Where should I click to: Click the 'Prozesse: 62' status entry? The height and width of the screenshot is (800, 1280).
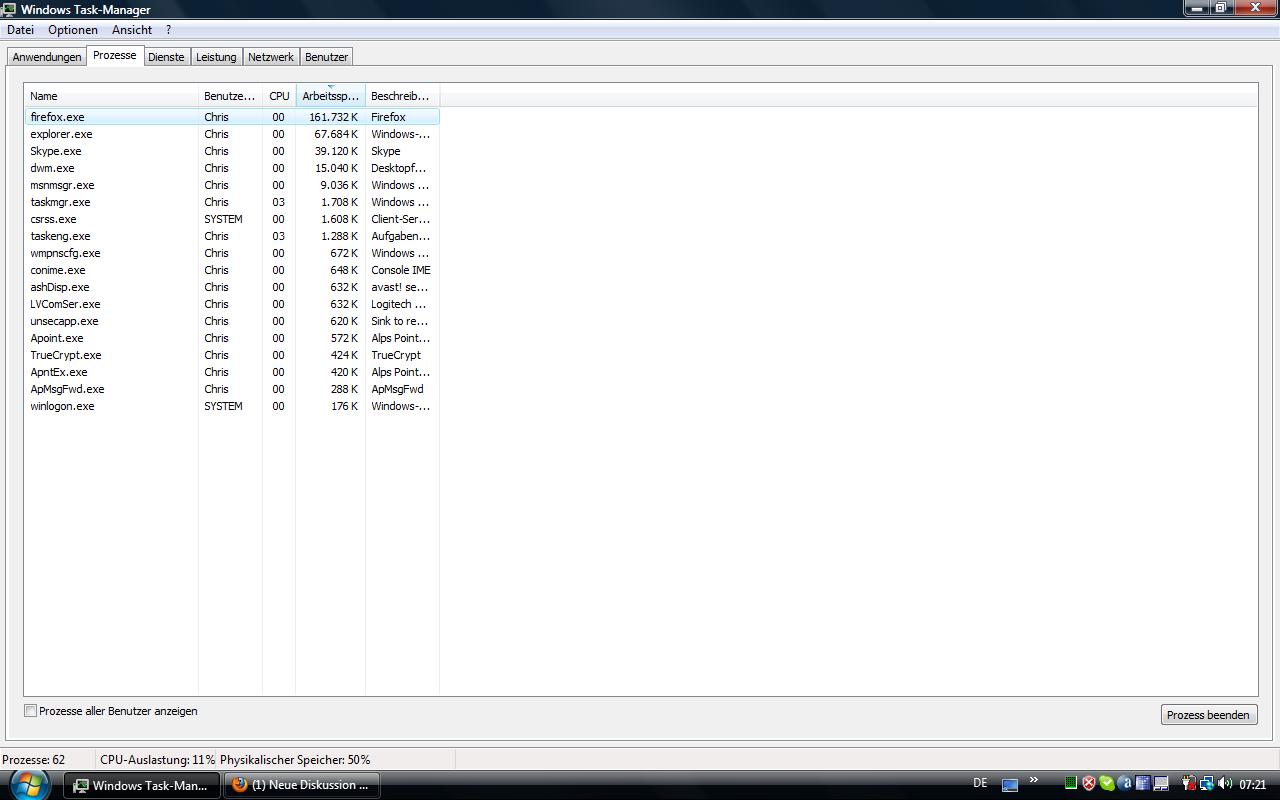coord(34,760)
